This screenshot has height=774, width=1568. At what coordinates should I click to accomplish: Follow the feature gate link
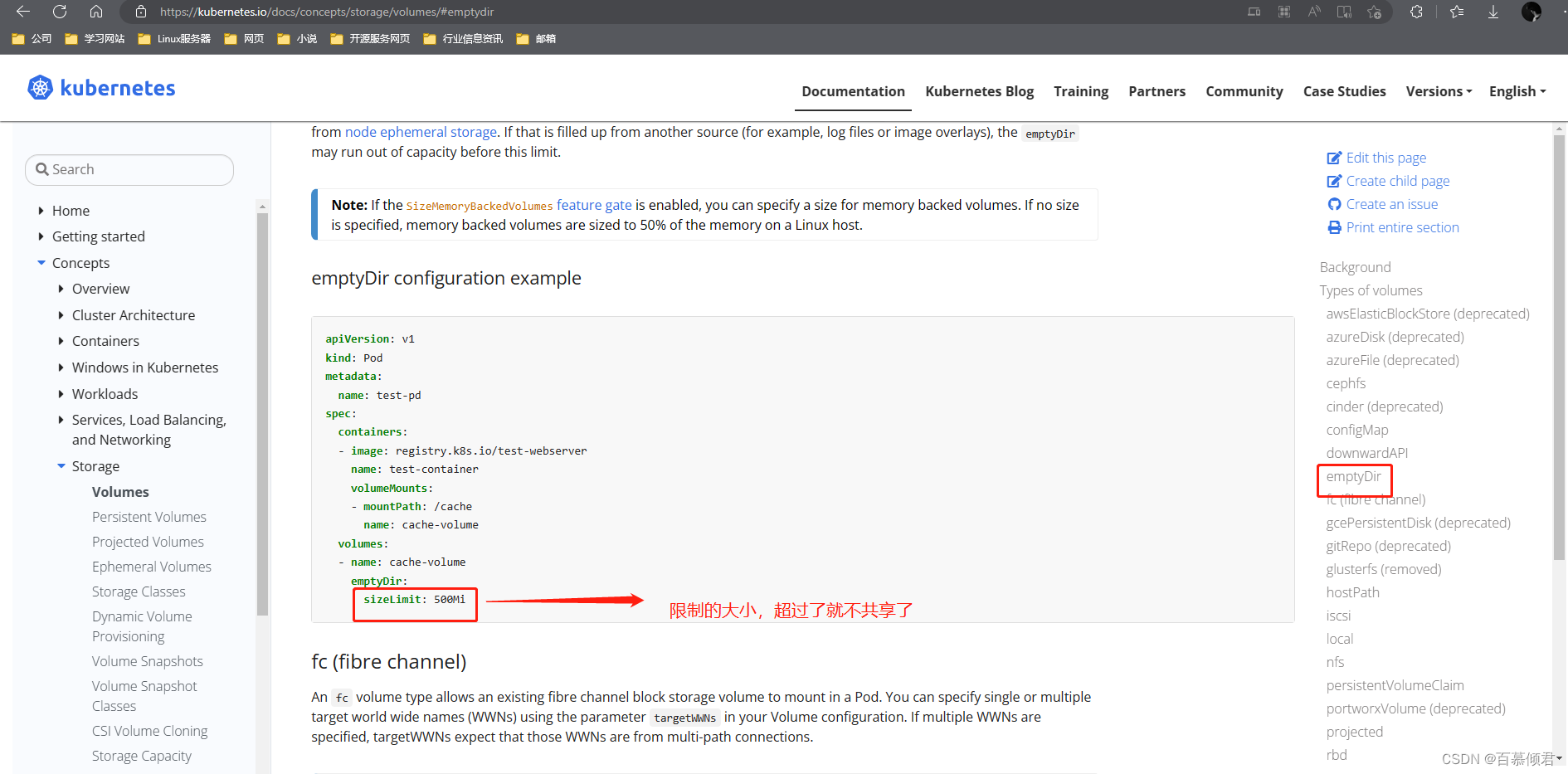(x=594, y=205)
